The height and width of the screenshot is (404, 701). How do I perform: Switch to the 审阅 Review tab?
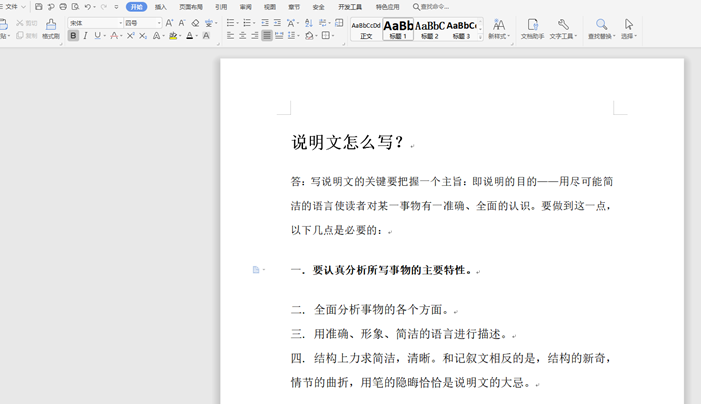pyautogui.click(x=245, y=7)
